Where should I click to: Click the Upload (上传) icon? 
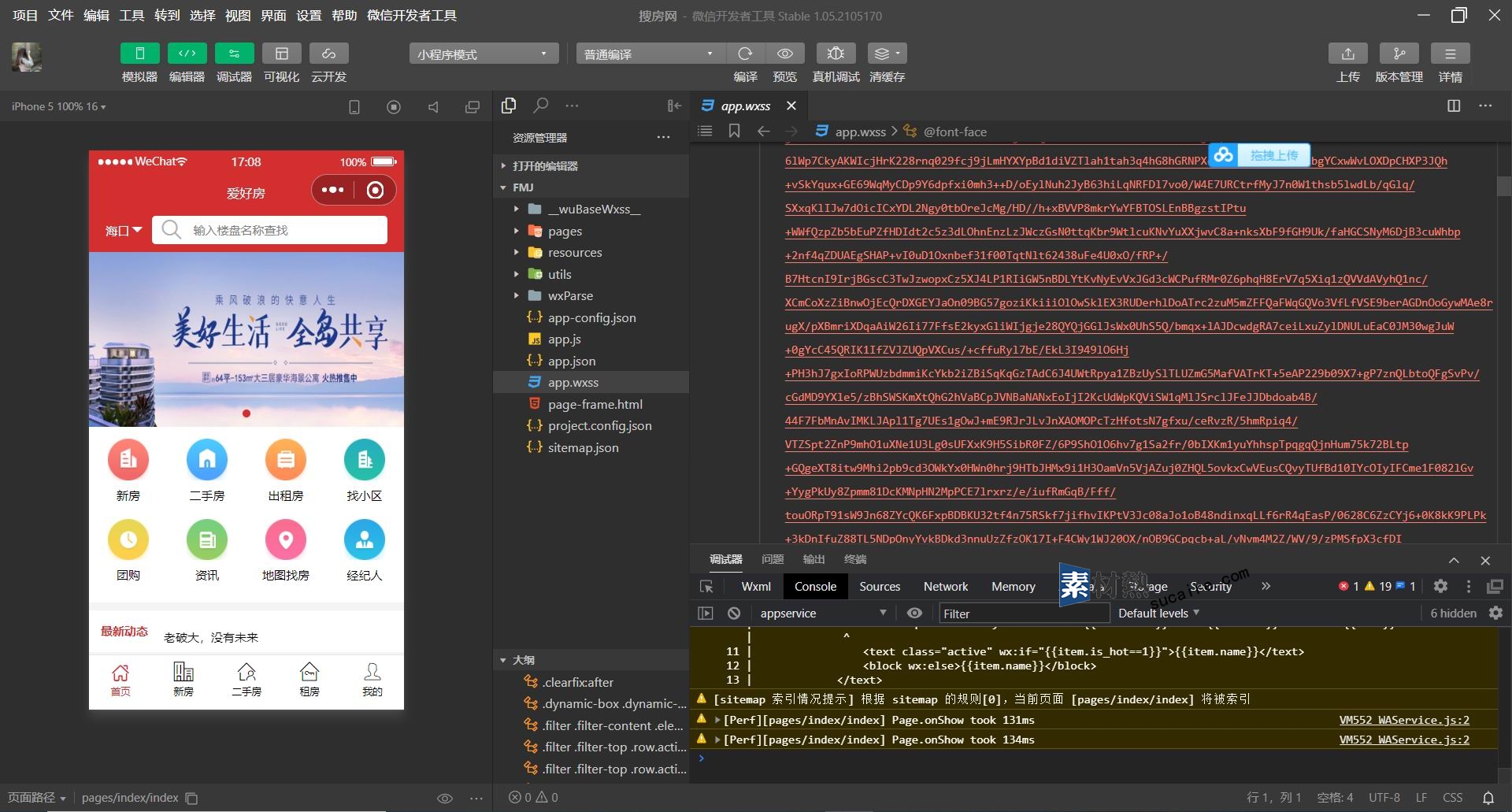tap(1348, 54)
